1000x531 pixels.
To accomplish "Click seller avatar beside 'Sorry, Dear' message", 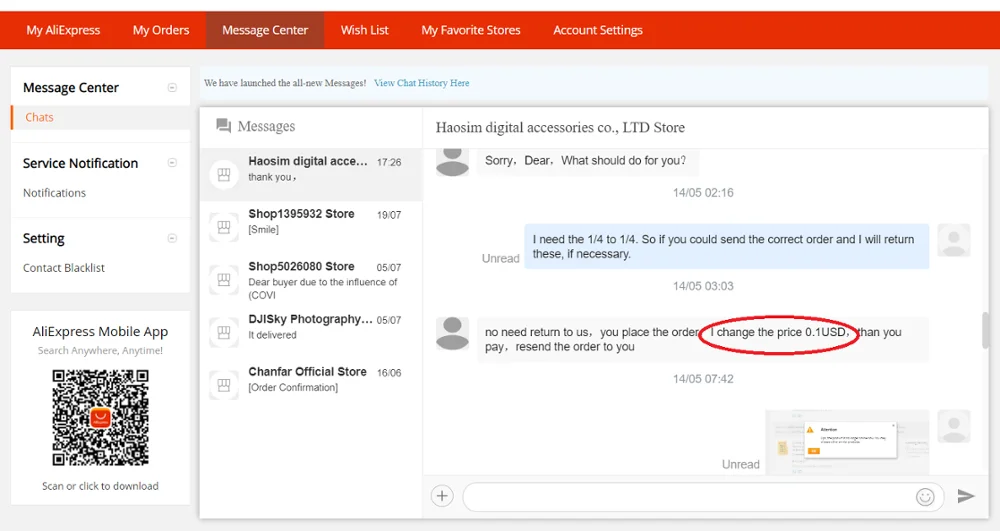I will (452, 161).
